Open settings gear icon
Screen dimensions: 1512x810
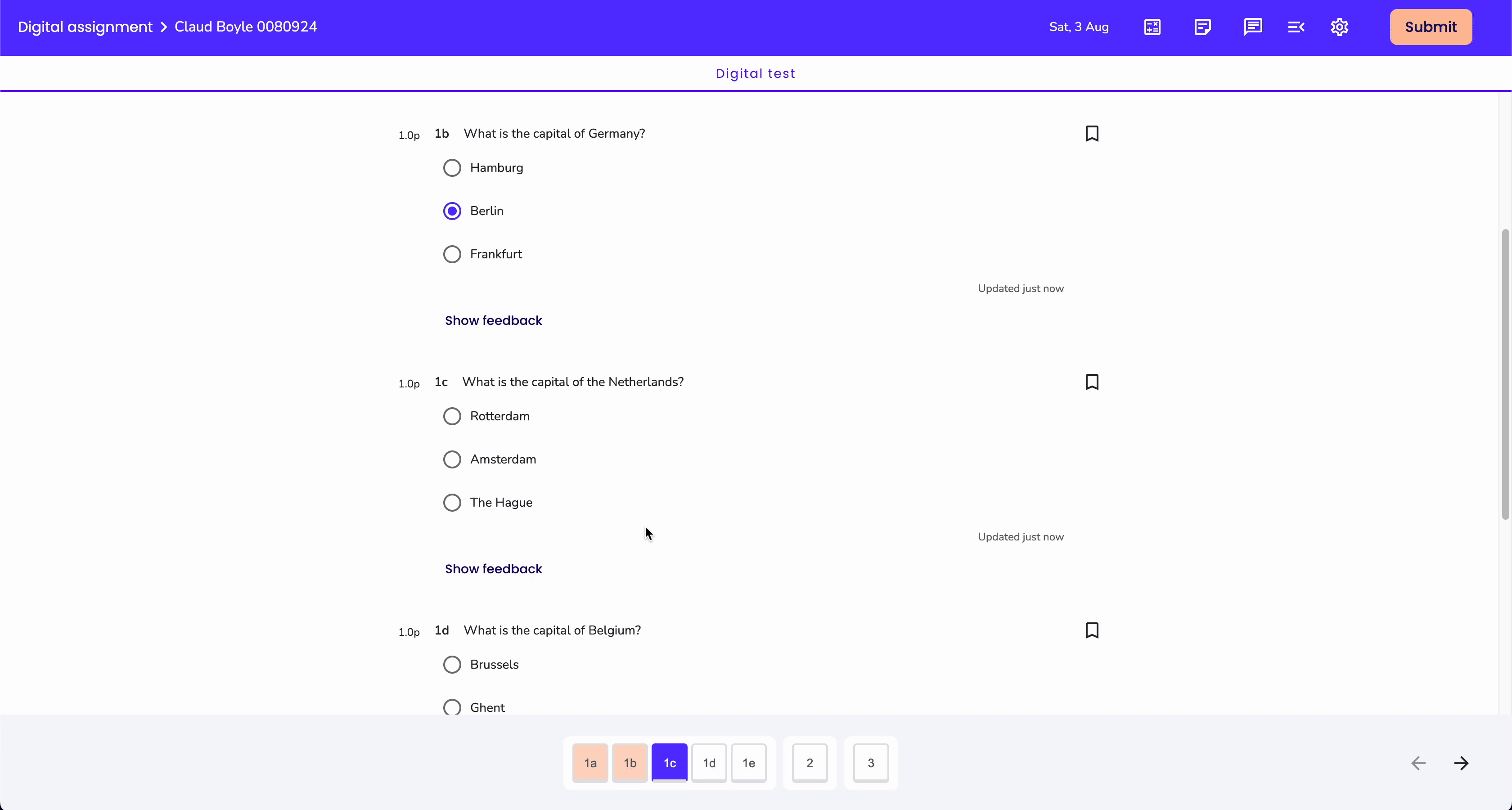[x=1340, y=27]
